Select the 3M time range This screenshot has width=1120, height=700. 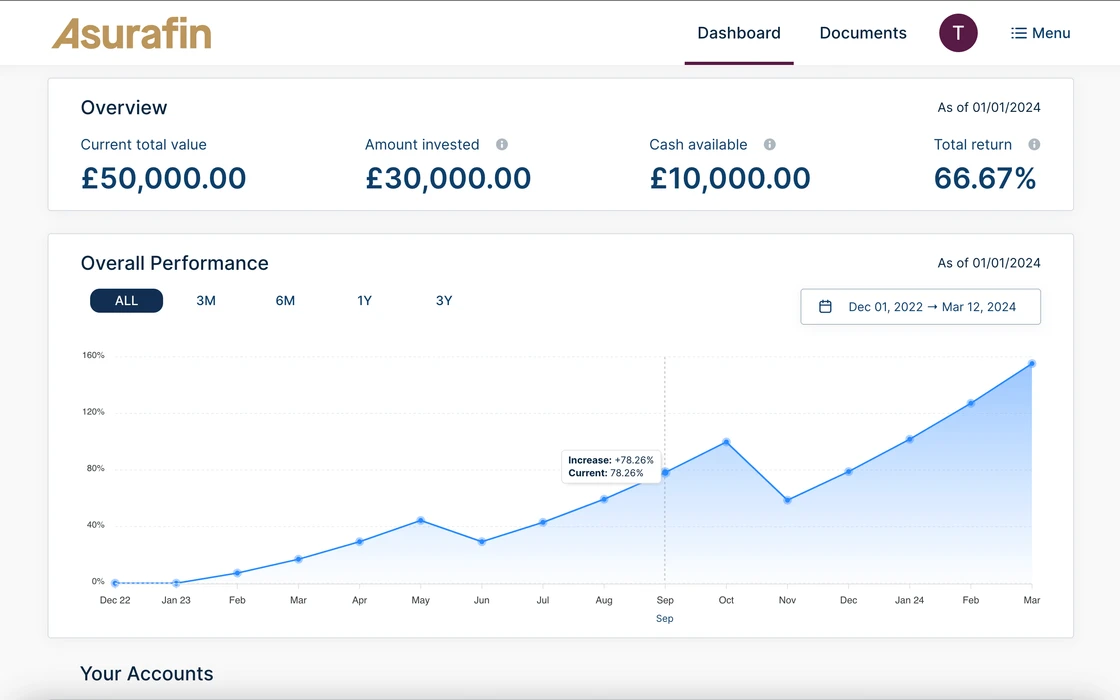coord(206,301)
